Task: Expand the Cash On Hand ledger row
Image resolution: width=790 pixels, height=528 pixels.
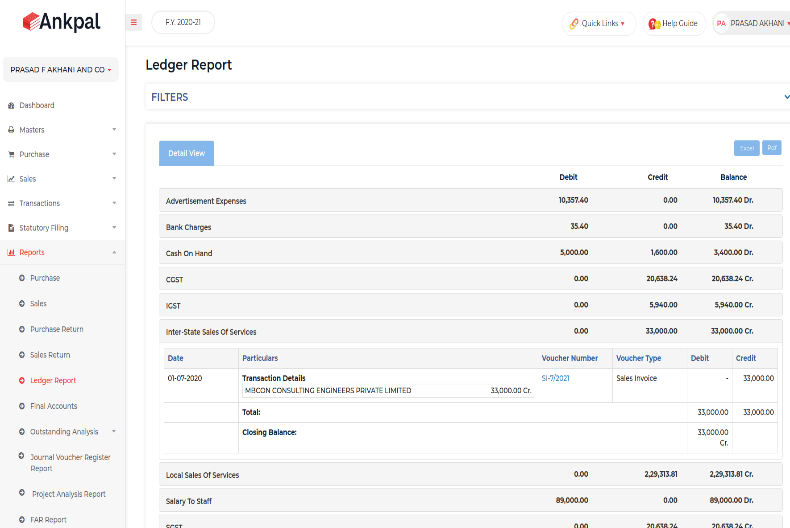Action: coord(189,253)
